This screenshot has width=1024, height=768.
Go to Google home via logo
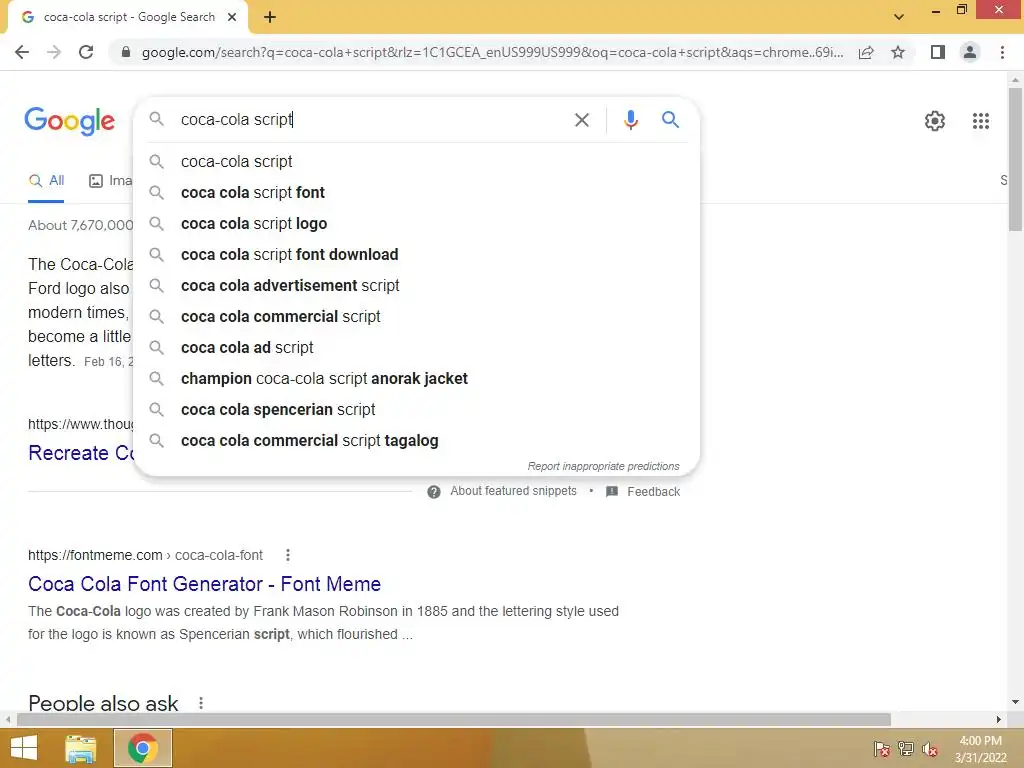point(69,121)
